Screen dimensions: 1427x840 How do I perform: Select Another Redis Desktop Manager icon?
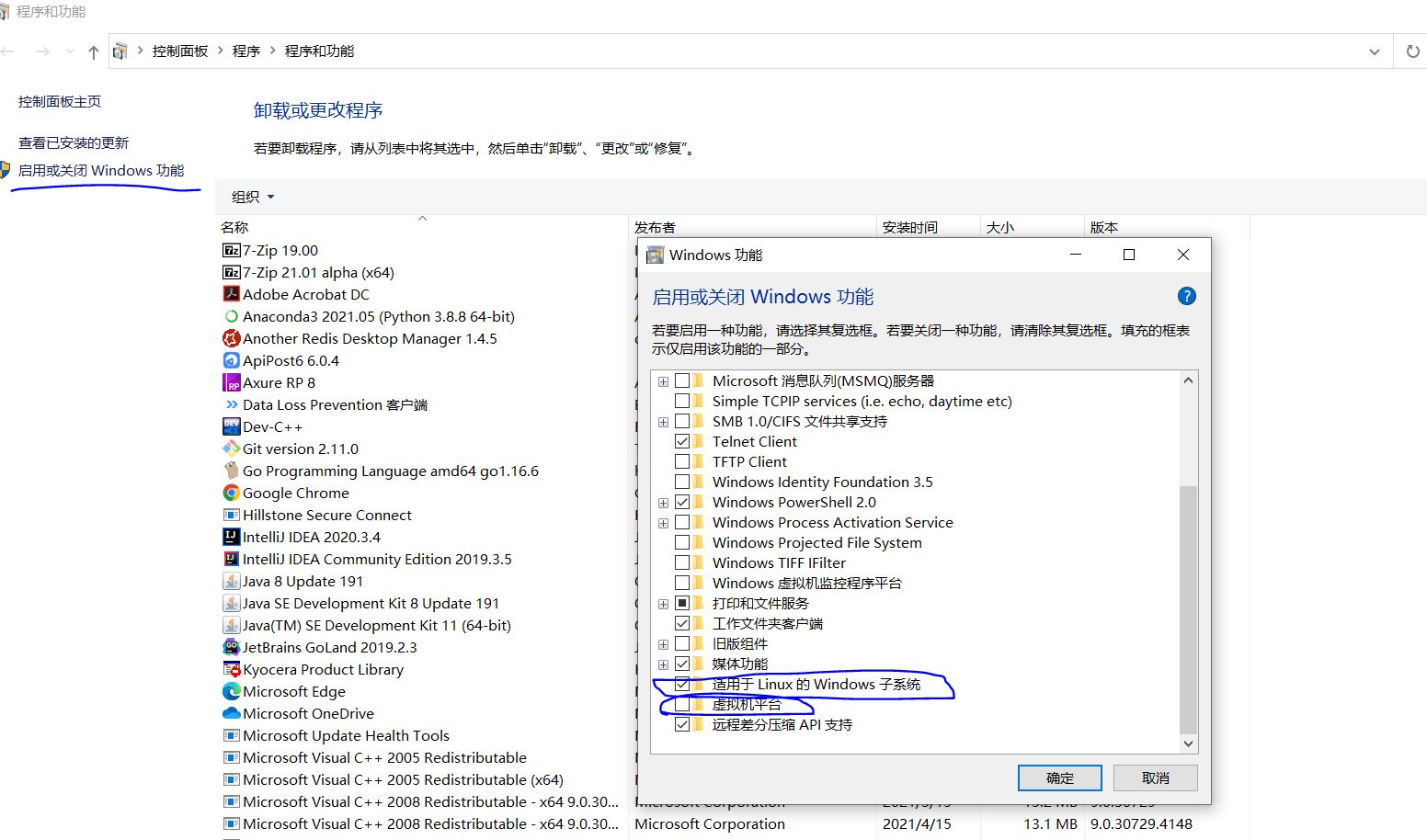[x=232, y=338]
